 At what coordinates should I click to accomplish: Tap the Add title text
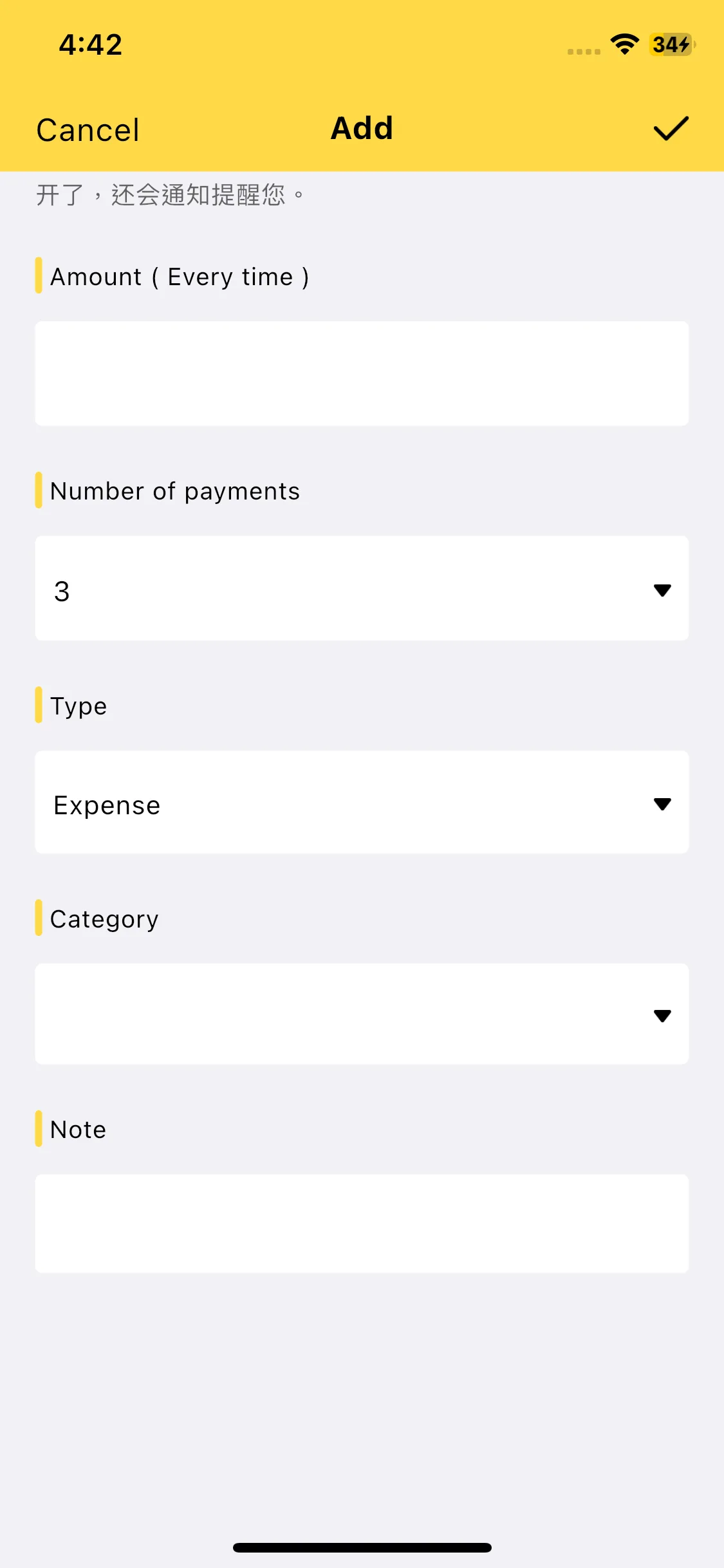click(362, 128)
